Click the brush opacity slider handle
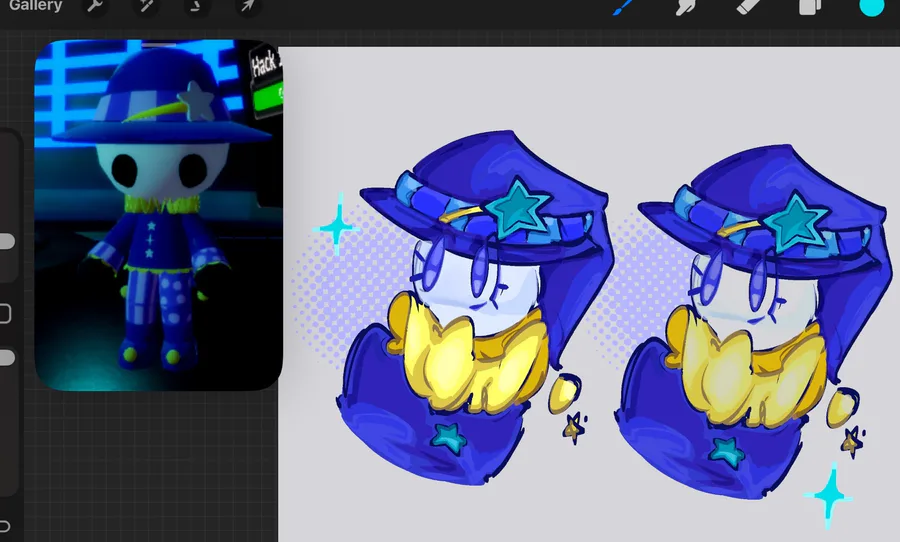The width and height of the screenshot is (900, 542). click(6, 357)
